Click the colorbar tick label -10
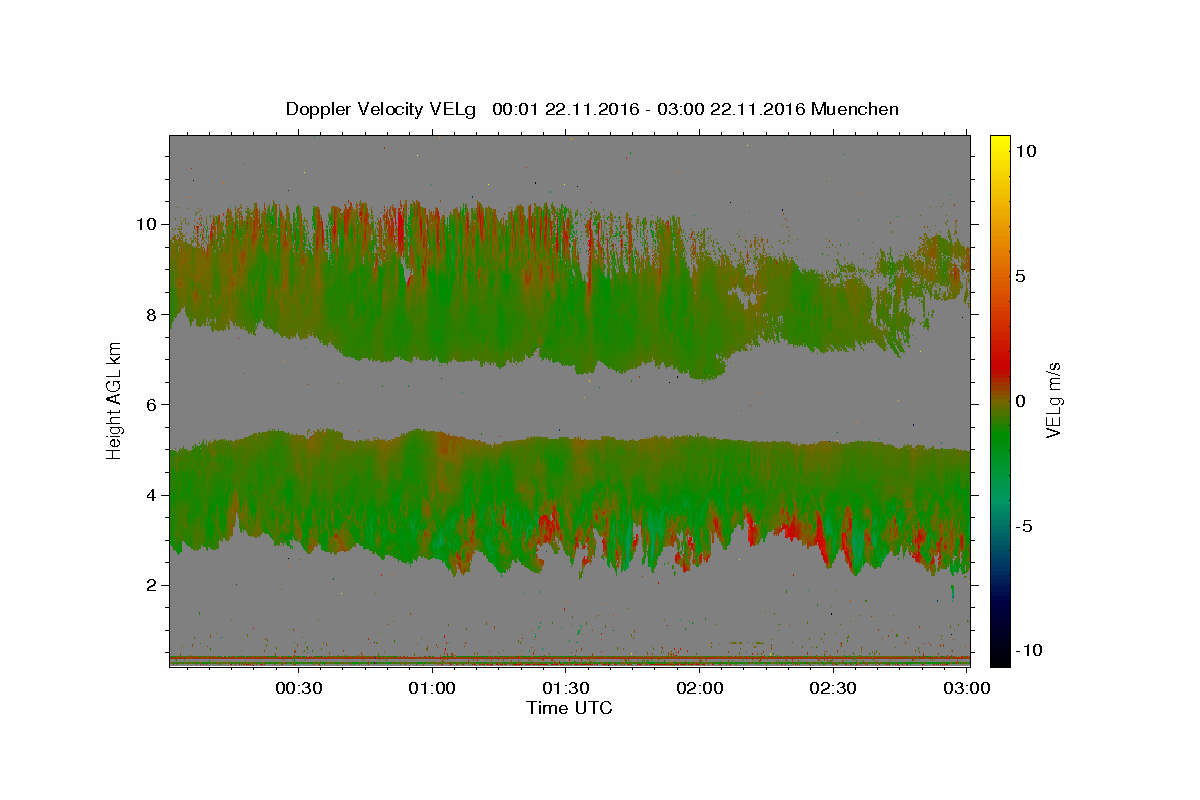Screen dimensions: 1200x800 click(x=1027, y=650)
